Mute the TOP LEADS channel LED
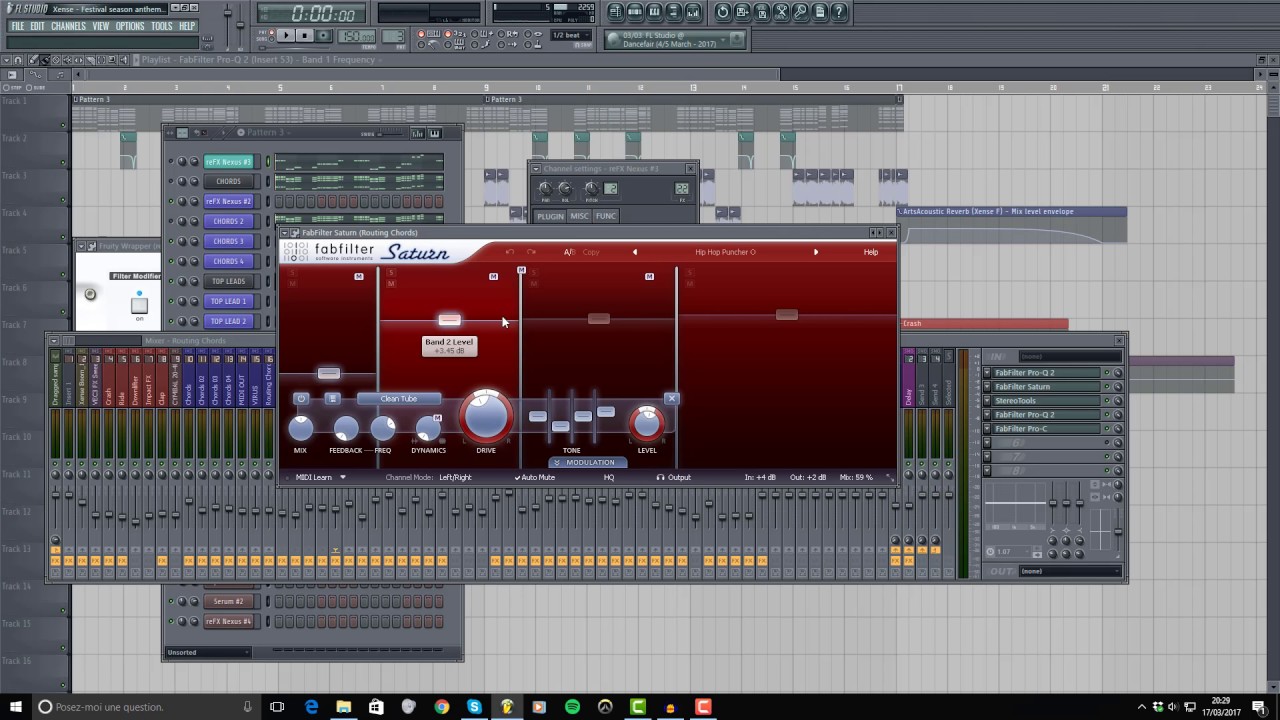Viewport: 1280px width, 720px height. pos(171,281)
